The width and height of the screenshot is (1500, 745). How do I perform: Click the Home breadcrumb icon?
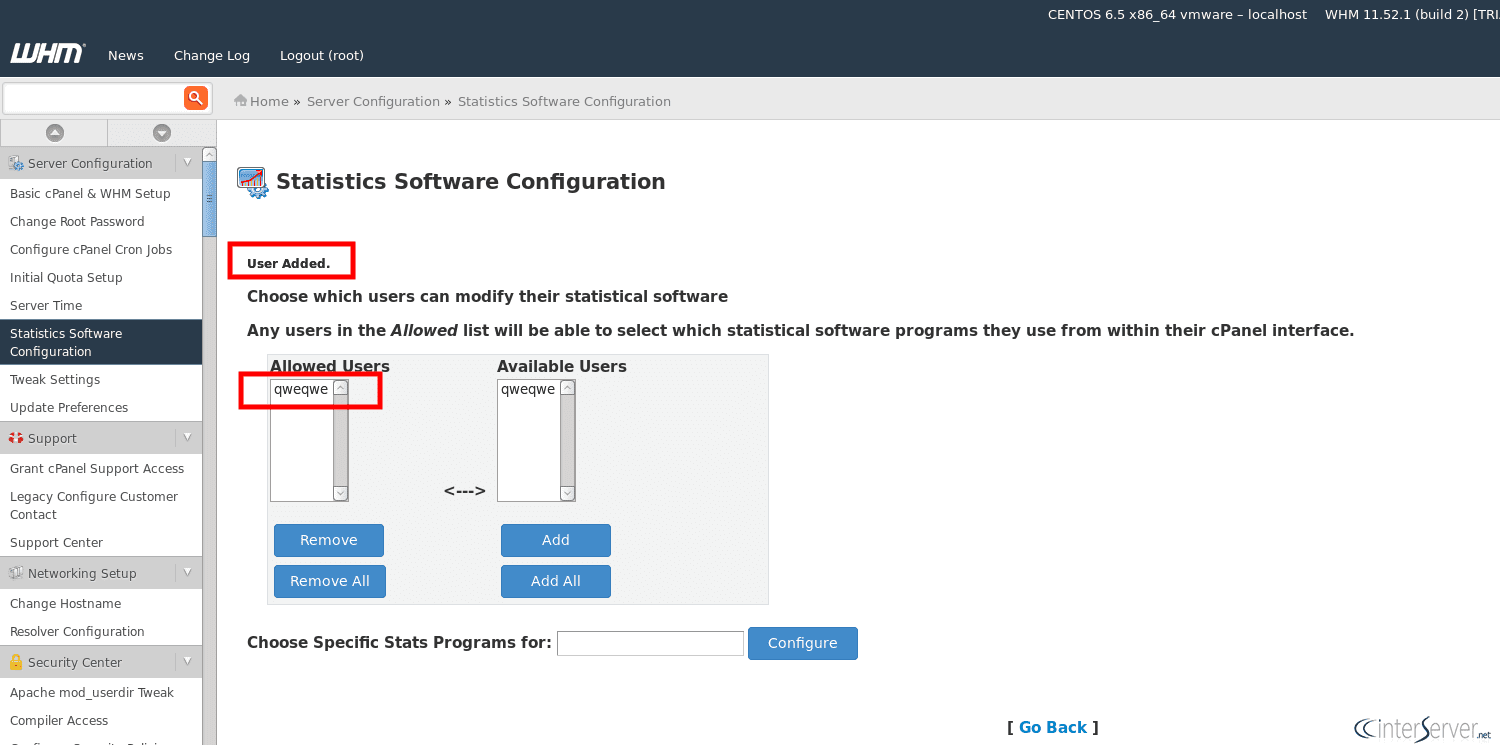240,101
